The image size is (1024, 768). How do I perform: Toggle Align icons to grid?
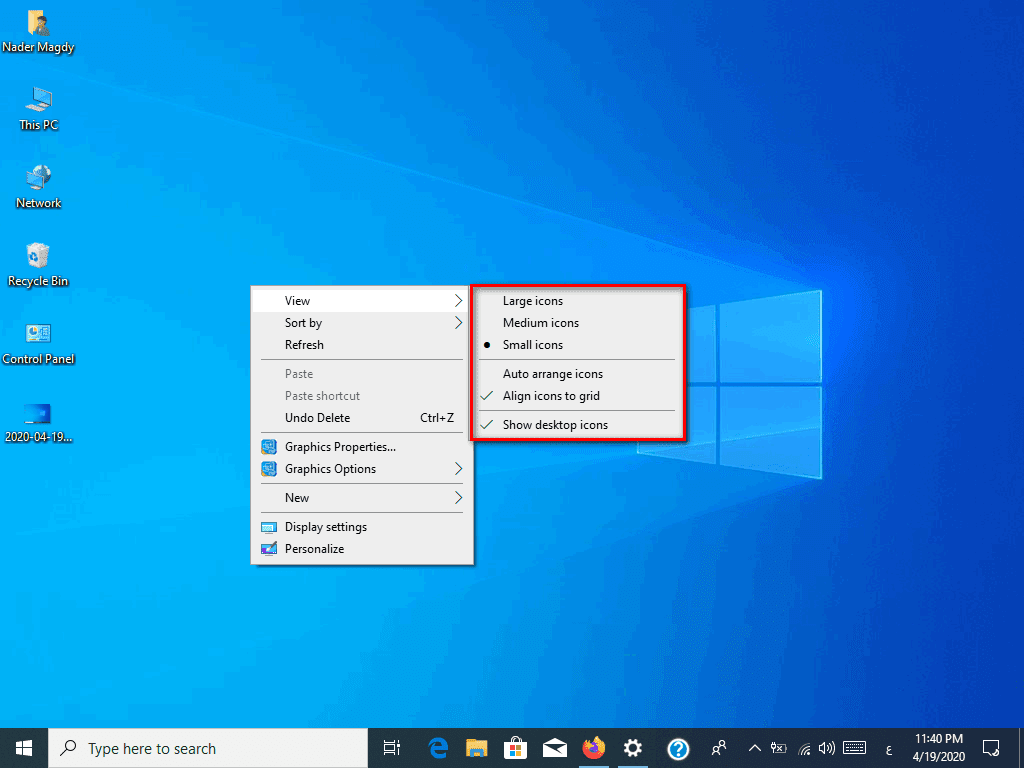577,396
